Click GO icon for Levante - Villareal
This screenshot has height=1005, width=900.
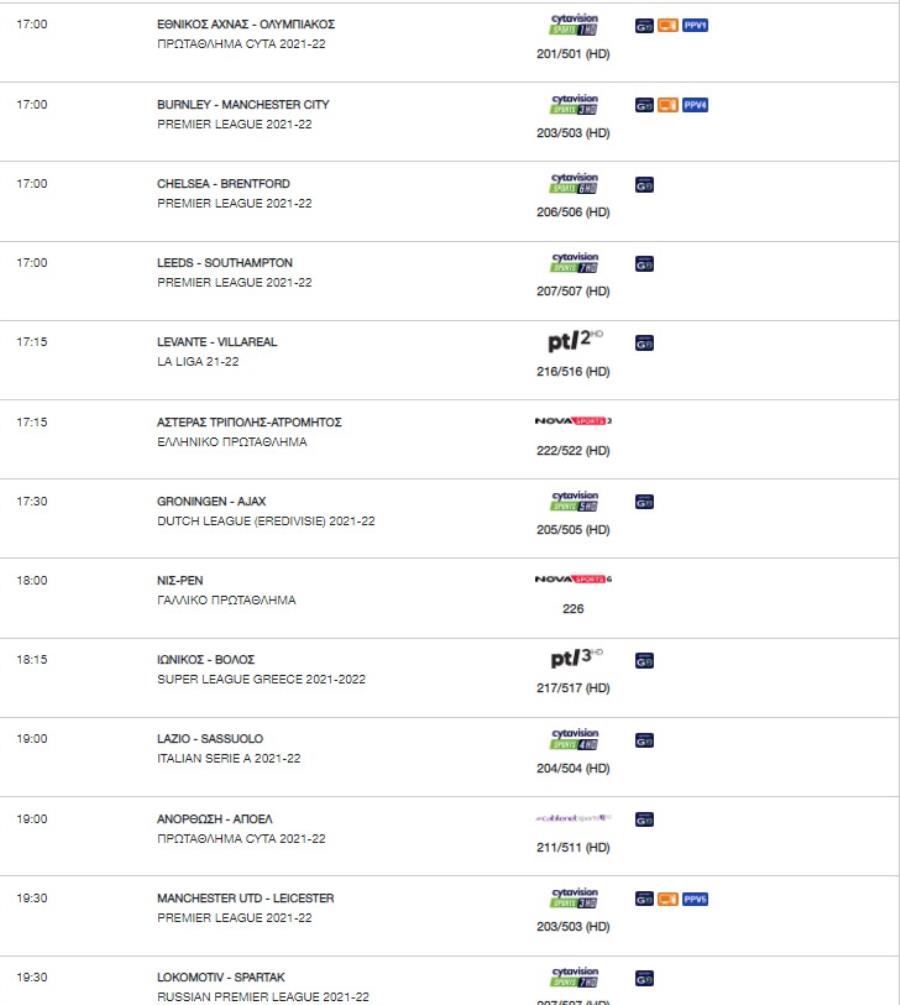644,344
